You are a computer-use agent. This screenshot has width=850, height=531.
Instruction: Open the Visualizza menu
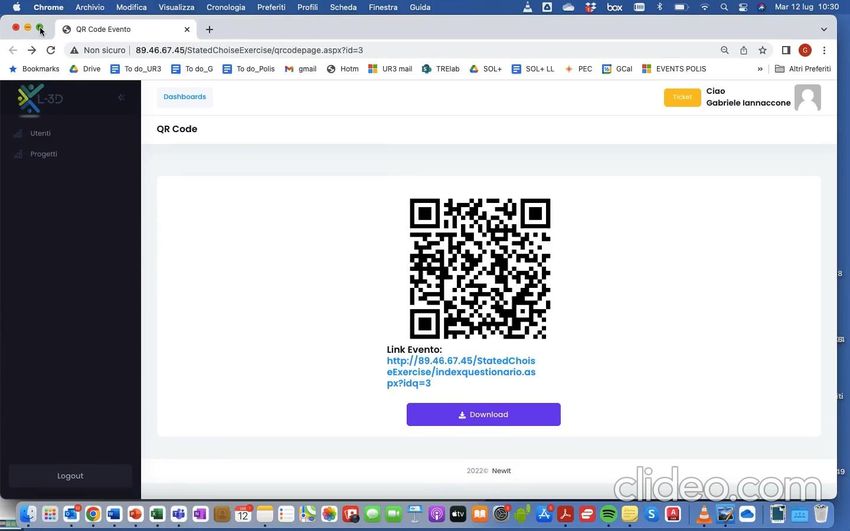[176, 7]
